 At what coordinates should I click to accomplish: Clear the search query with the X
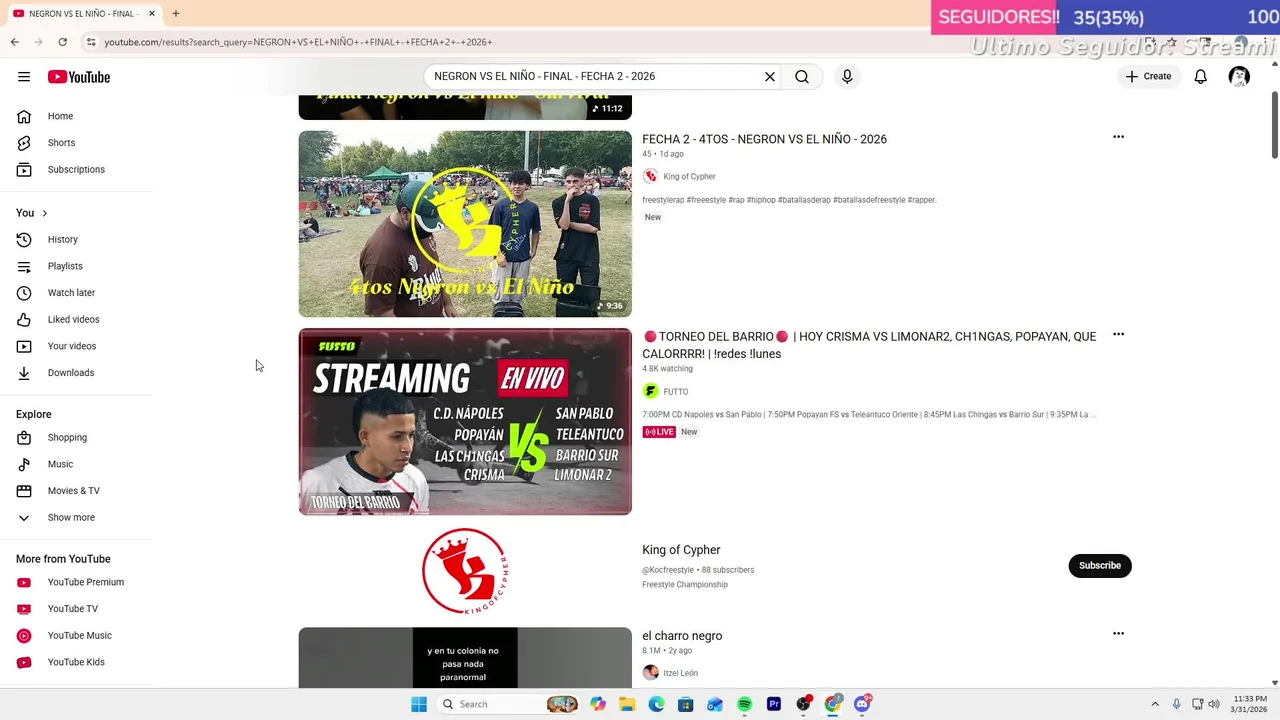click(770, 77)
